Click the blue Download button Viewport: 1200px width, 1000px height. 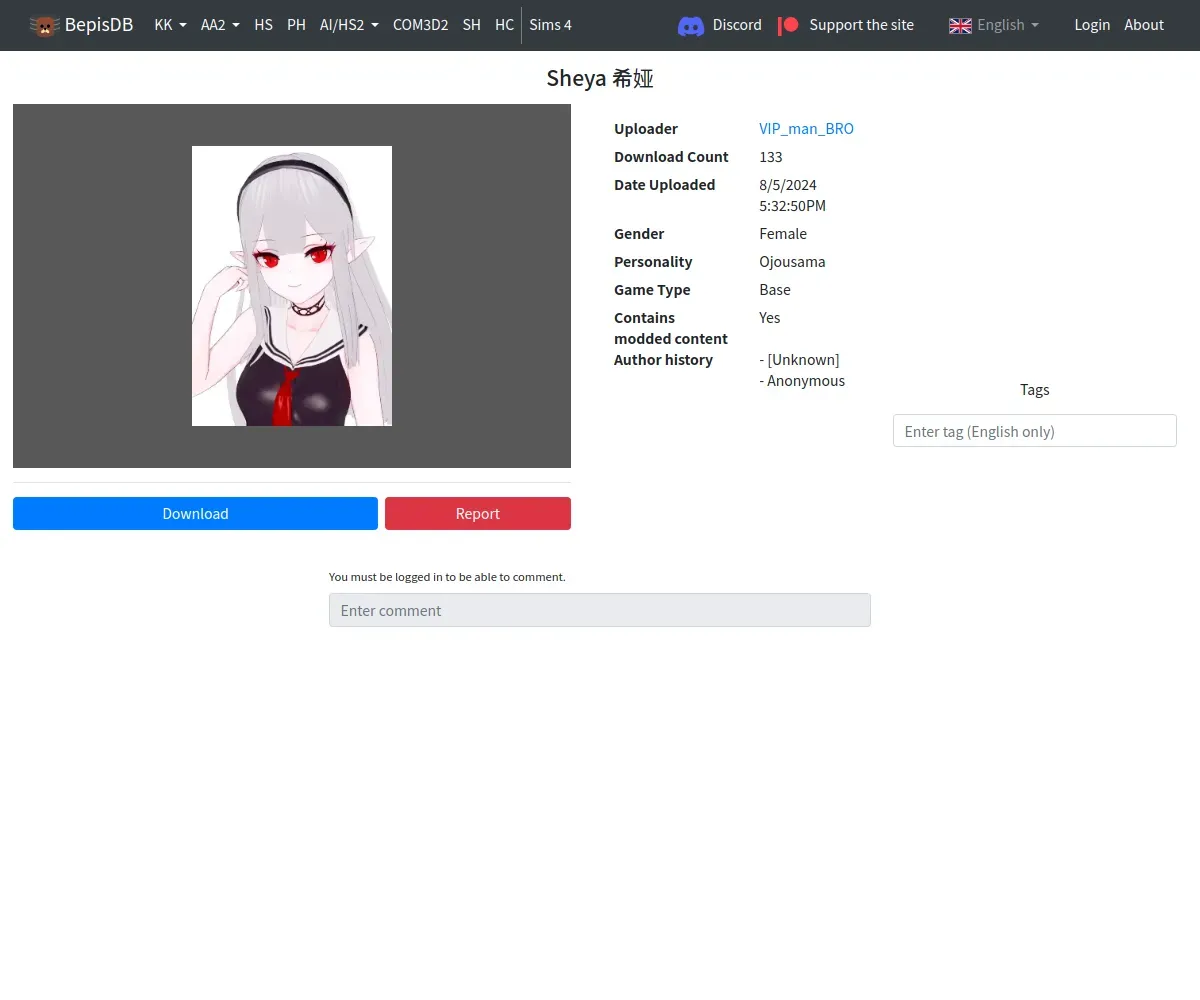tap(195, 513)
